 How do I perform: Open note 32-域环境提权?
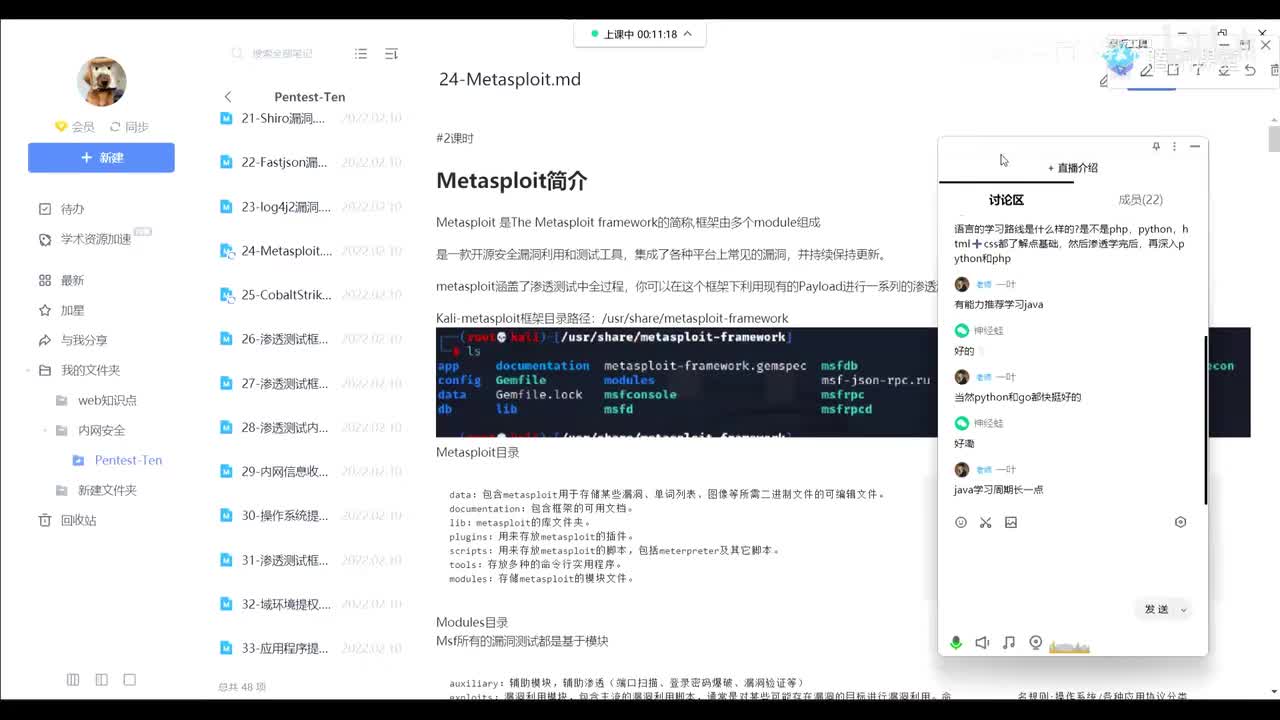310,604
